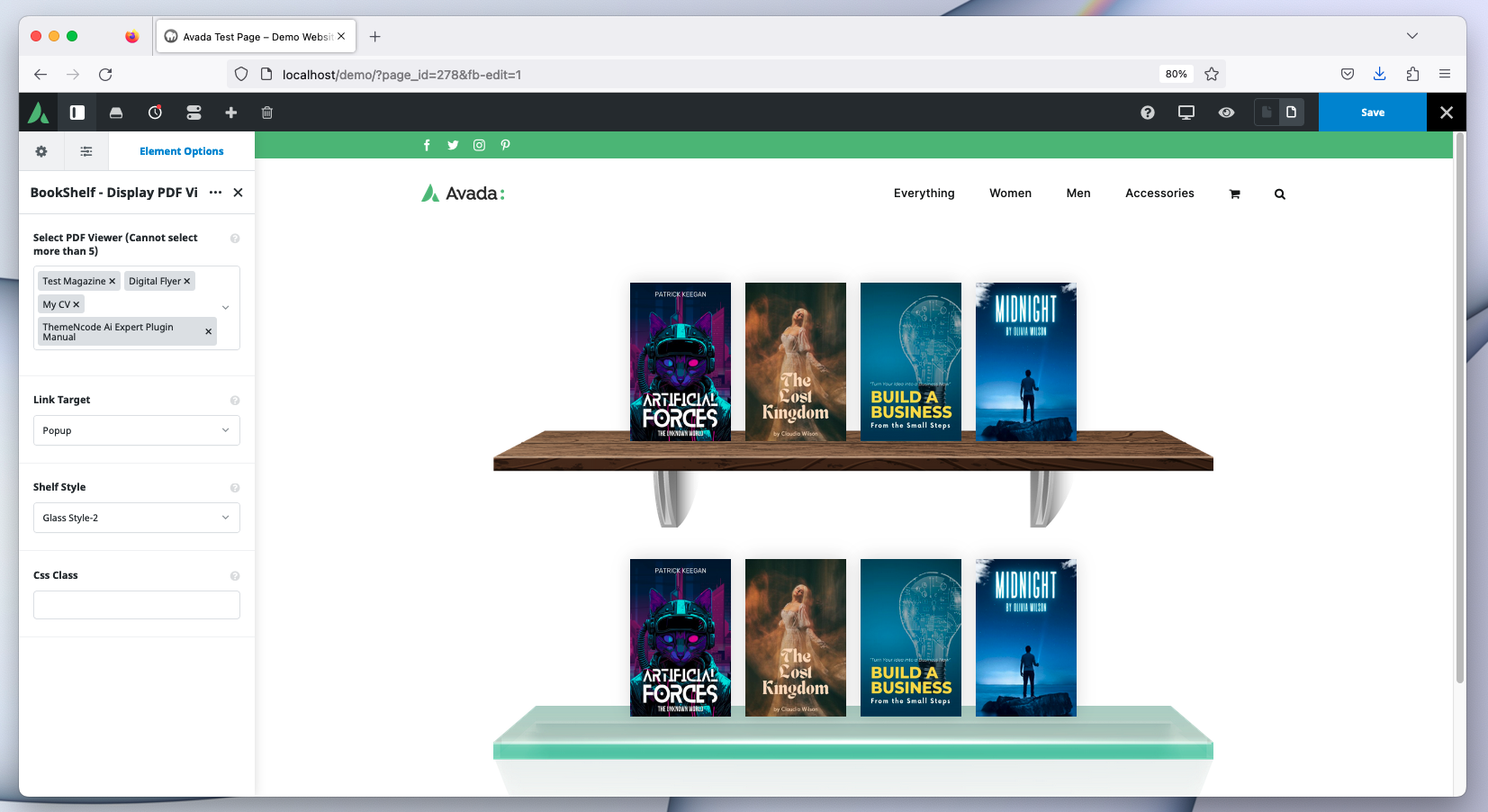Open the builder help question mark icon
Screen dimensions: 1488x812
click(x=1148, y=113)
